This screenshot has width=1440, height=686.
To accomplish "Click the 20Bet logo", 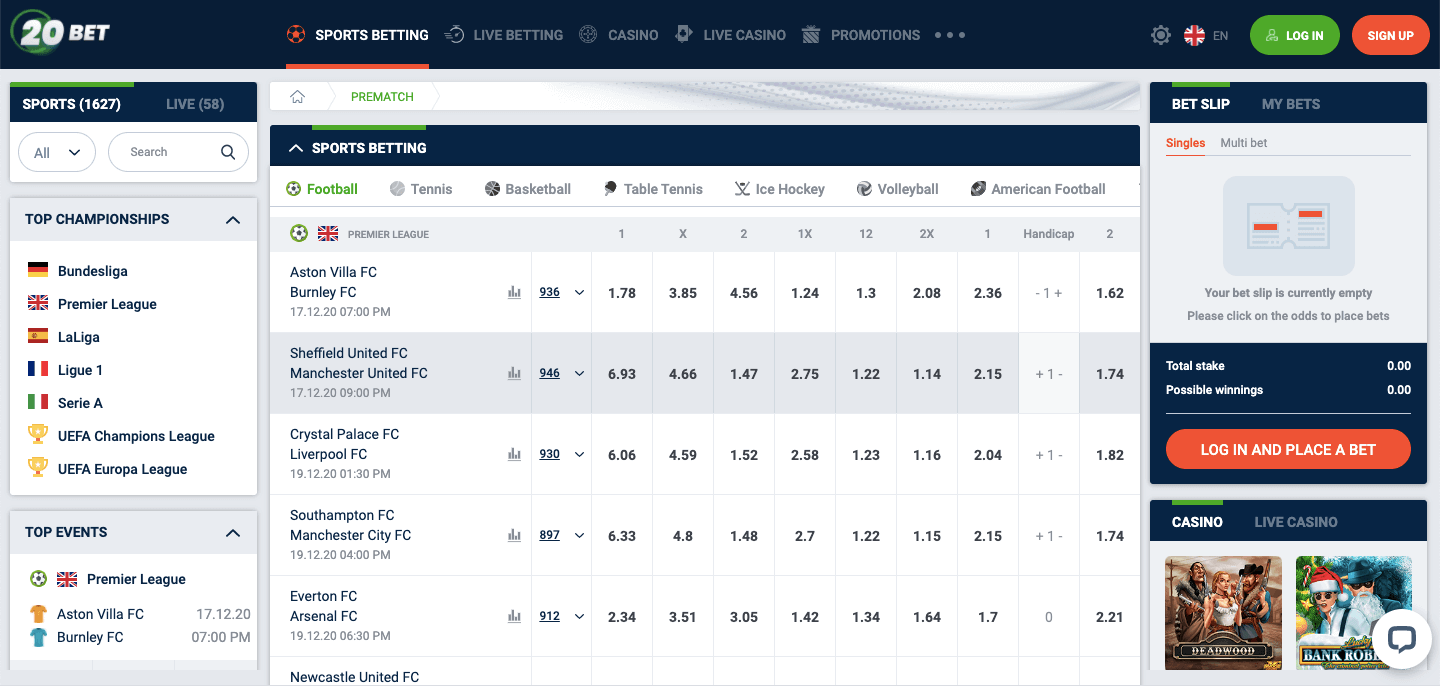I will [x=60, y=32].
